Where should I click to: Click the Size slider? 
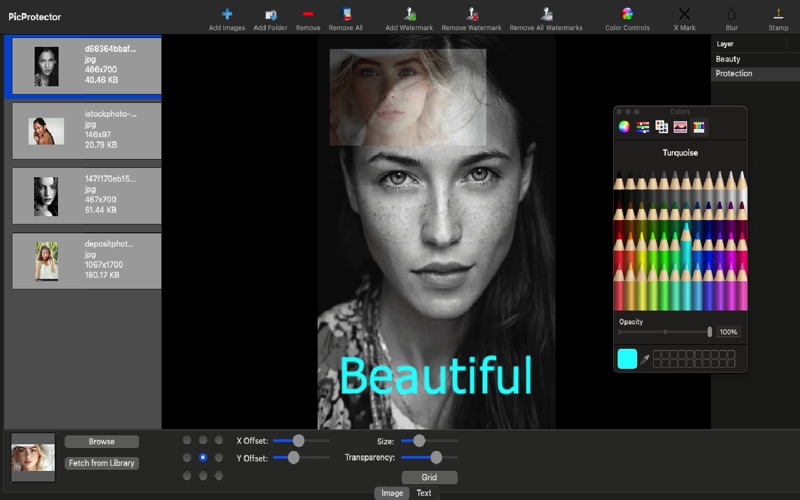pos(429,440)
